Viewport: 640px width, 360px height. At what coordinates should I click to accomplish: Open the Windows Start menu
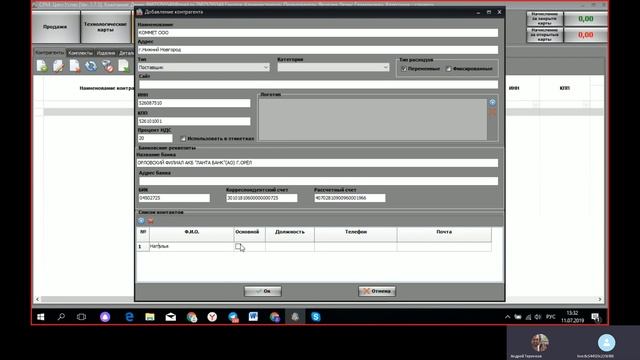pyautogui.click(x=41, y=317)
